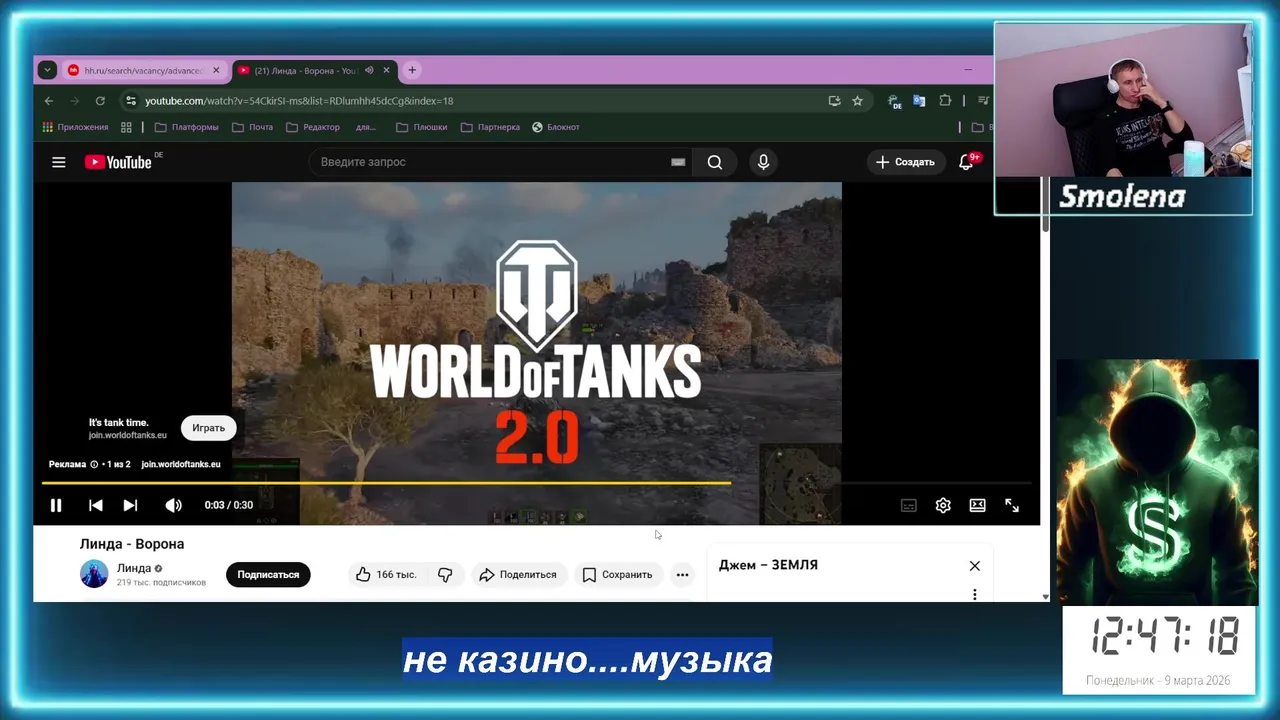
Task: Toggle subtitles in the video player
Action: (908, 506)
